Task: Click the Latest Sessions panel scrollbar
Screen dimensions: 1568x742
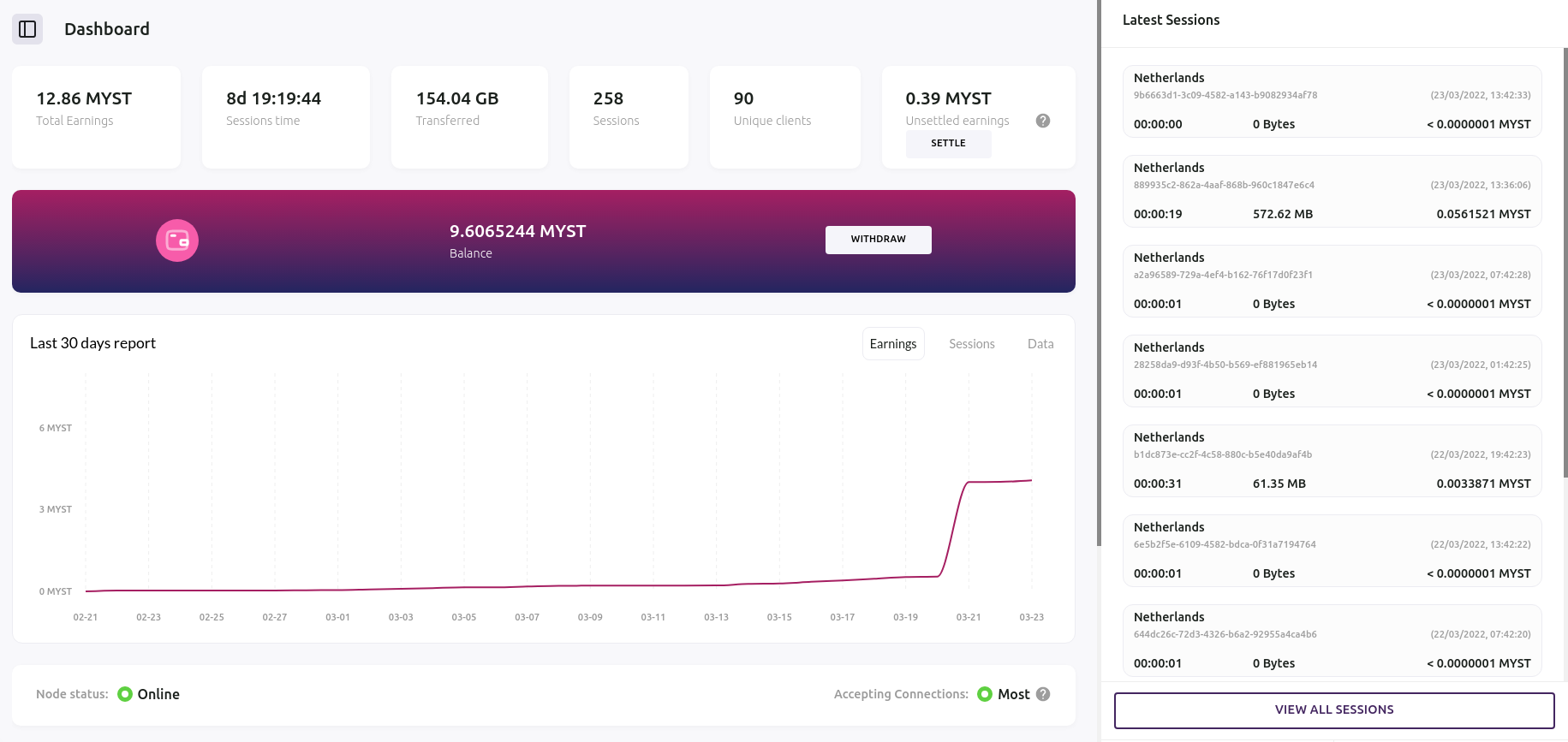Action: click(x=1565, y=263)
